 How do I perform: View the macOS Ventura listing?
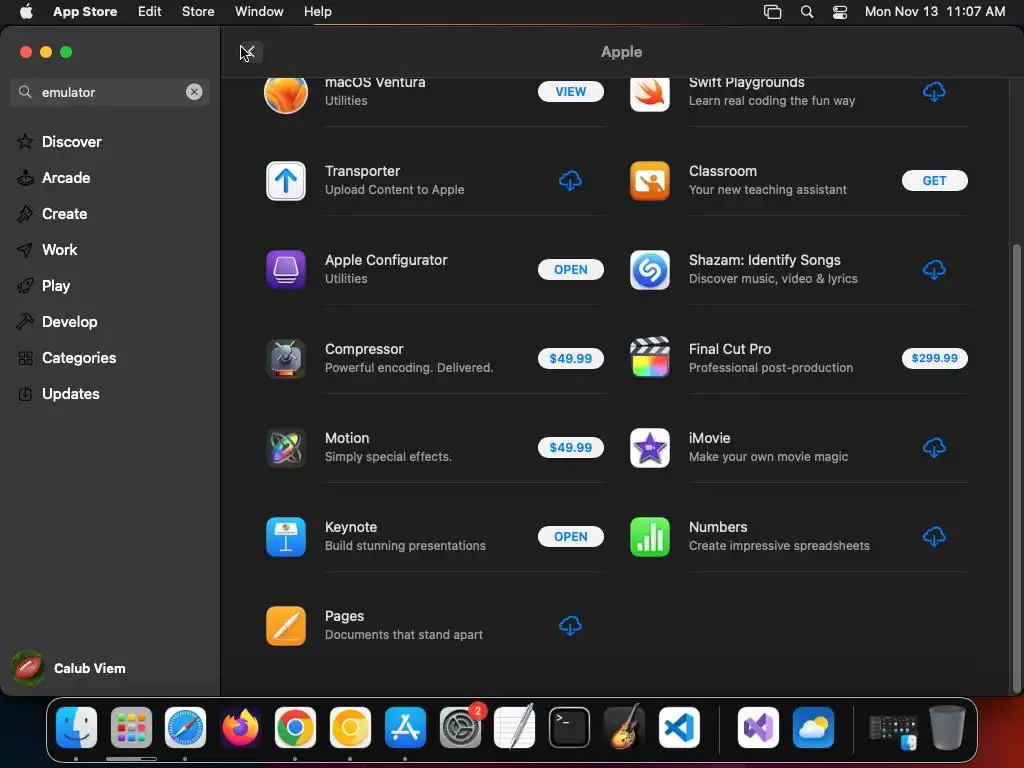pyautogui.click(x=570, y=91)
